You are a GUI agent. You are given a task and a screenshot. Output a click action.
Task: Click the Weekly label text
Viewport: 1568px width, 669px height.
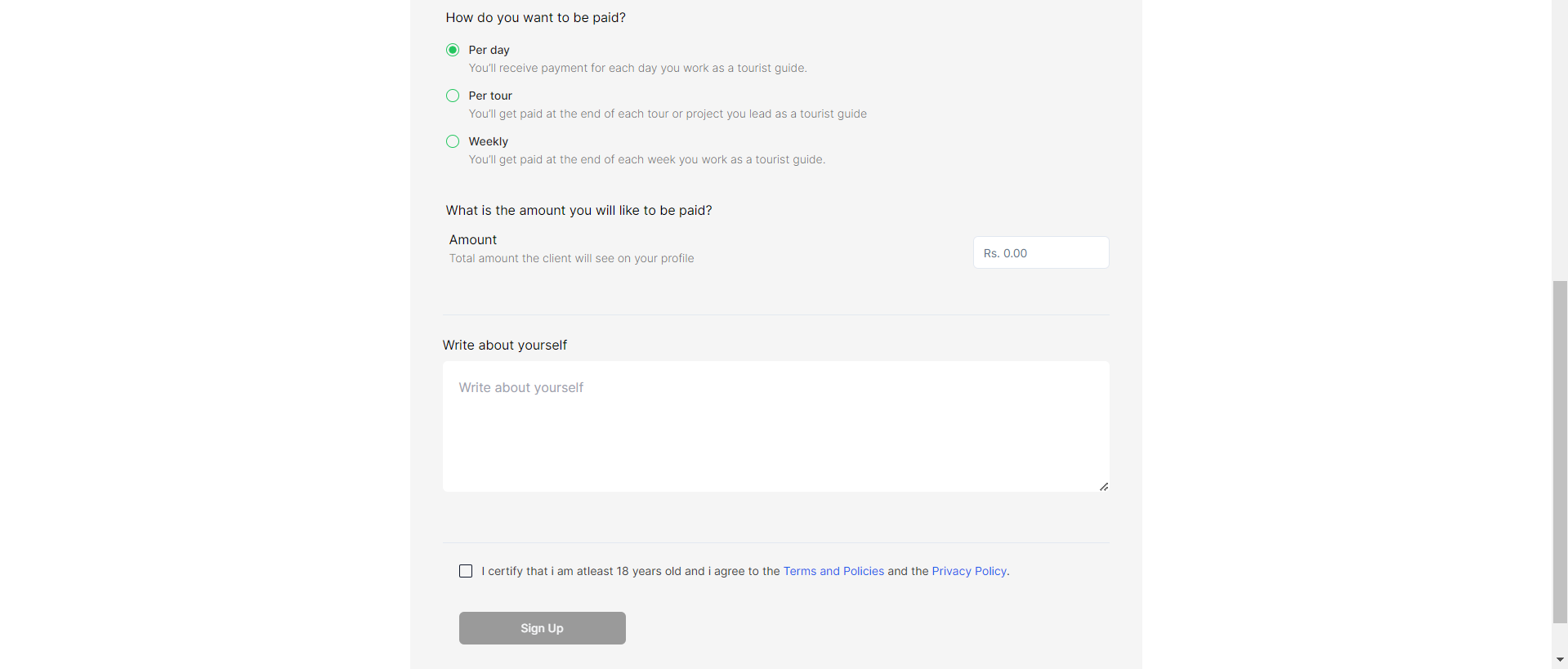[x=488, y=141]
